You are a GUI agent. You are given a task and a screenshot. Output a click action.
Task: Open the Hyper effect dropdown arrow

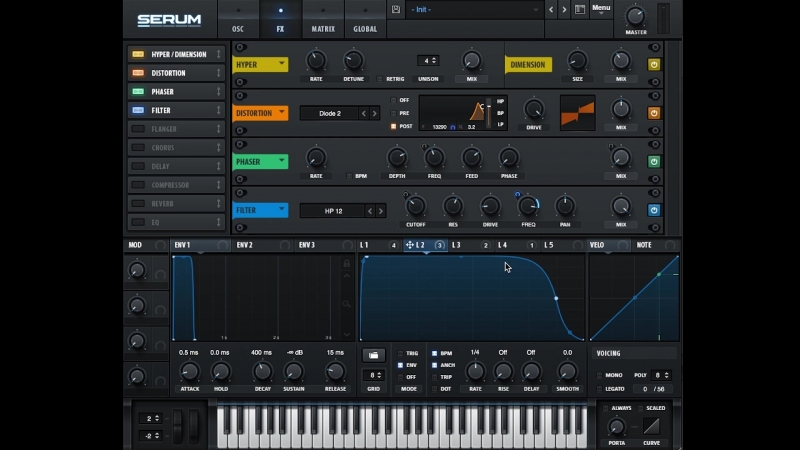click(281, 64)
